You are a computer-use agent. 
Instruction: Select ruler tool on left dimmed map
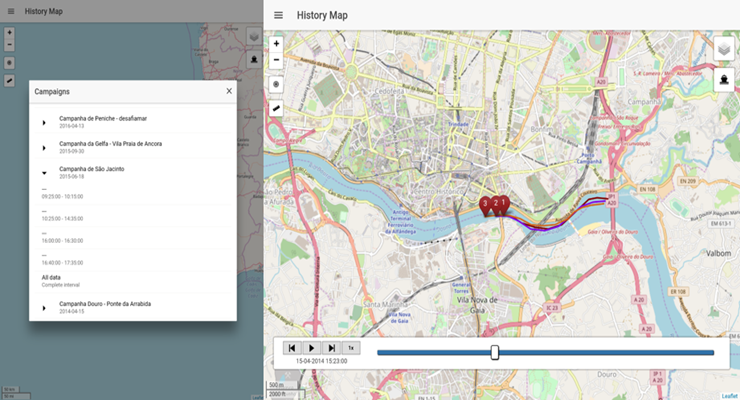[x=9, y=81]
